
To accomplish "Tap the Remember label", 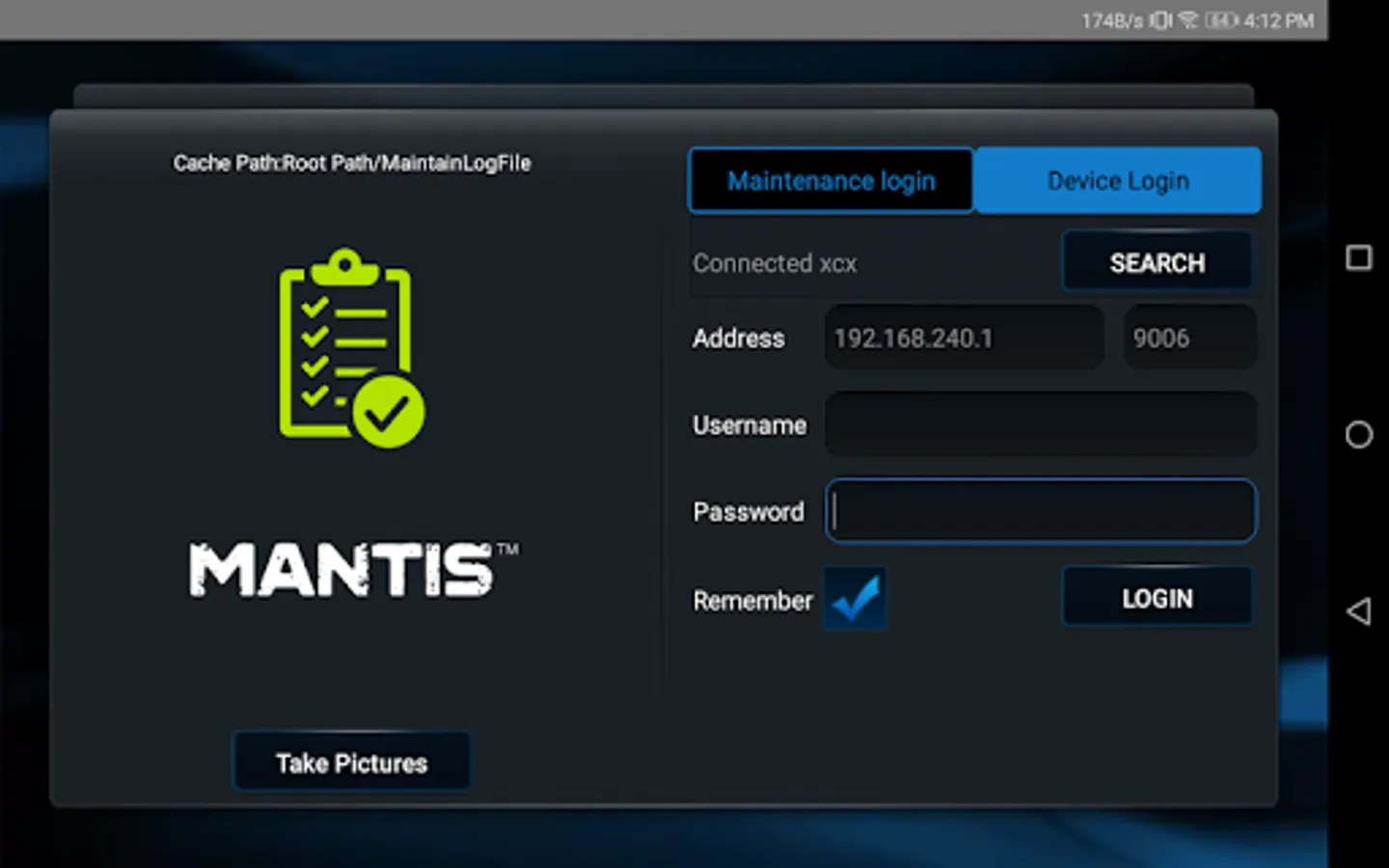I will coord(753,601).
